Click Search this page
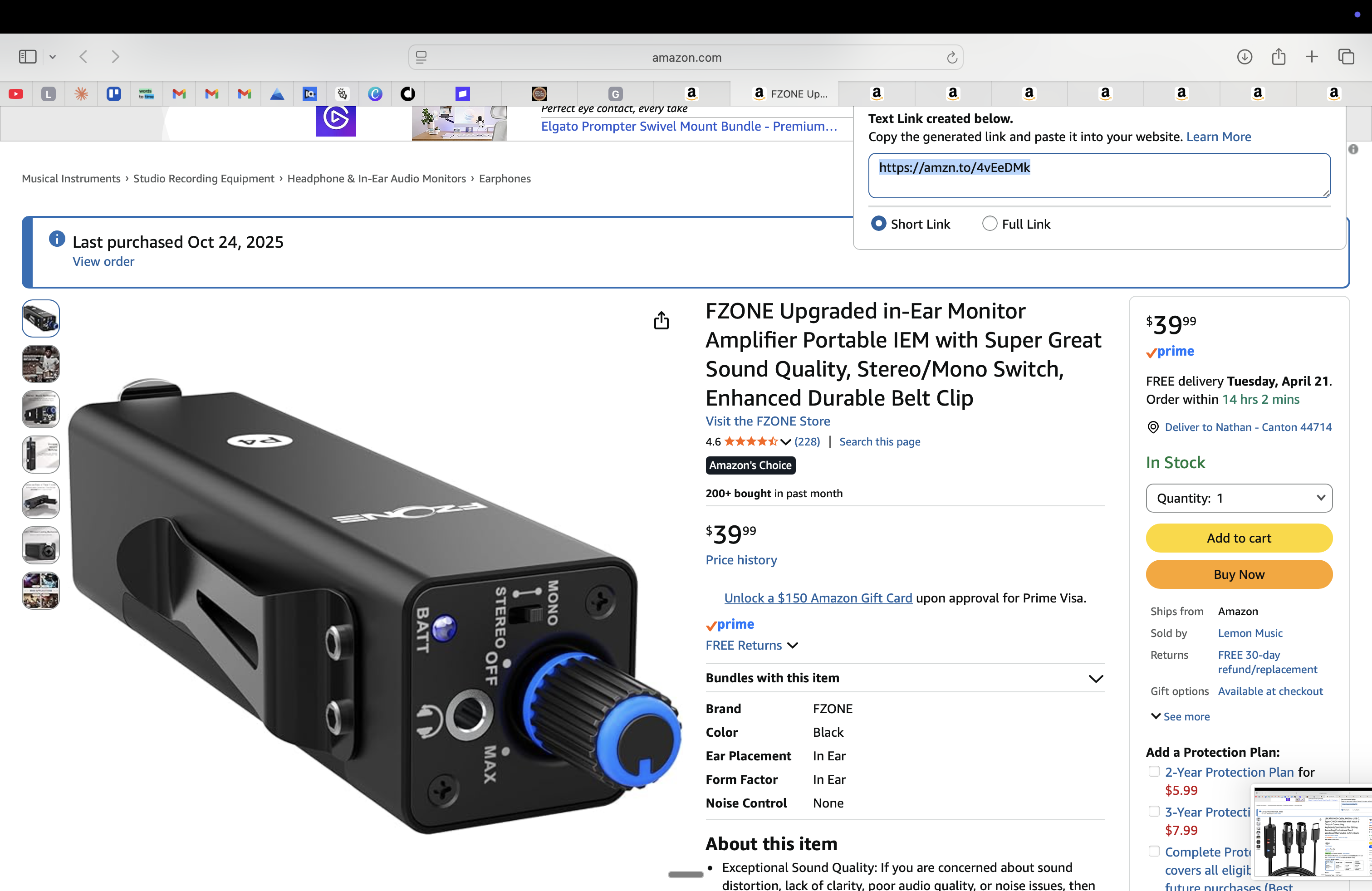 pyautogui.click(x=880, y=441)
